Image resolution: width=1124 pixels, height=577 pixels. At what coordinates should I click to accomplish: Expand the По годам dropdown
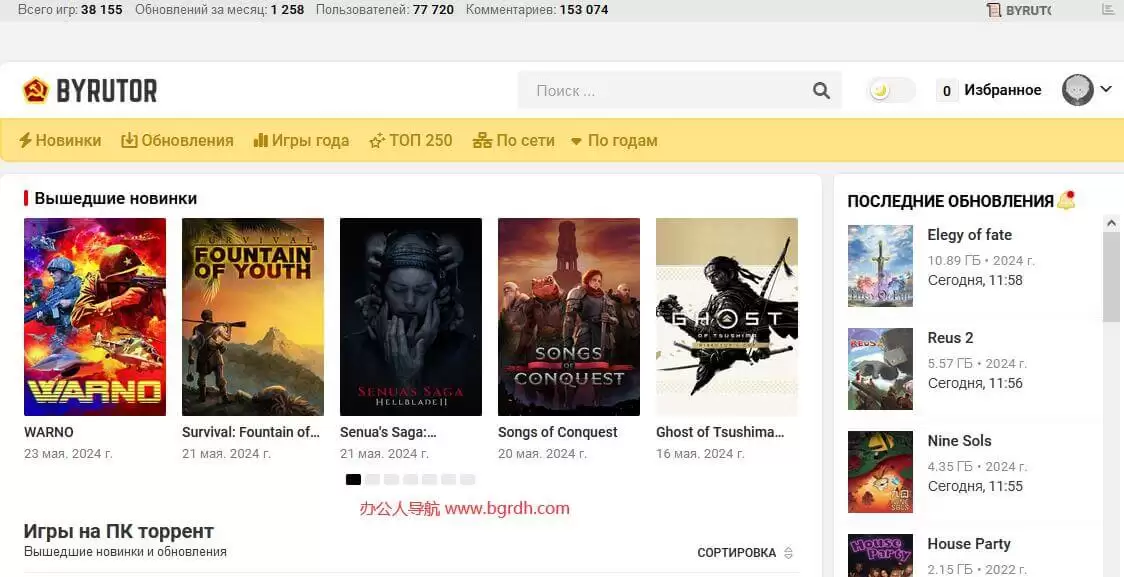click(x=614, y=140)
